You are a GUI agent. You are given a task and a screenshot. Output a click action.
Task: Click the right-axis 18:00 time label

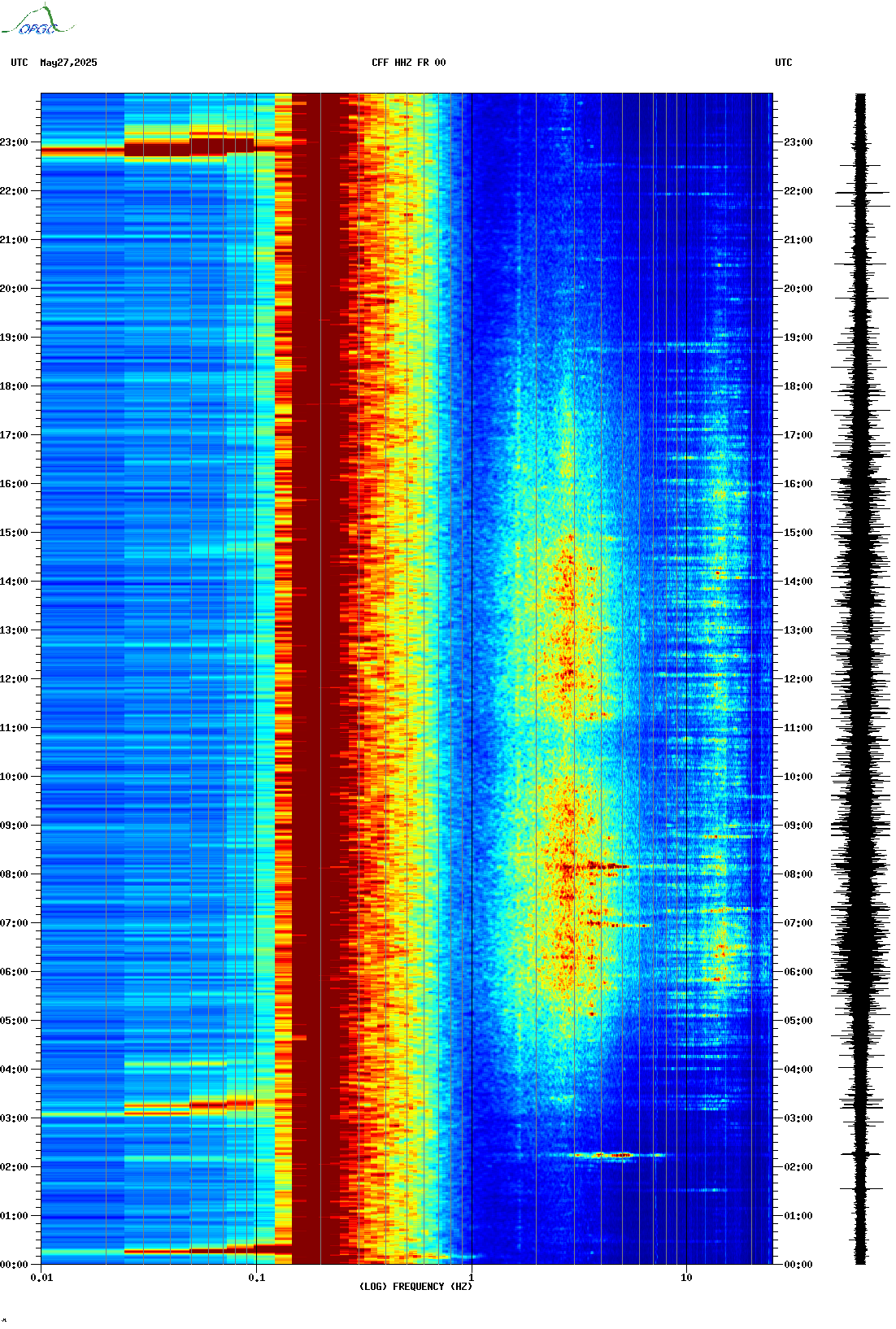point(798,386)
